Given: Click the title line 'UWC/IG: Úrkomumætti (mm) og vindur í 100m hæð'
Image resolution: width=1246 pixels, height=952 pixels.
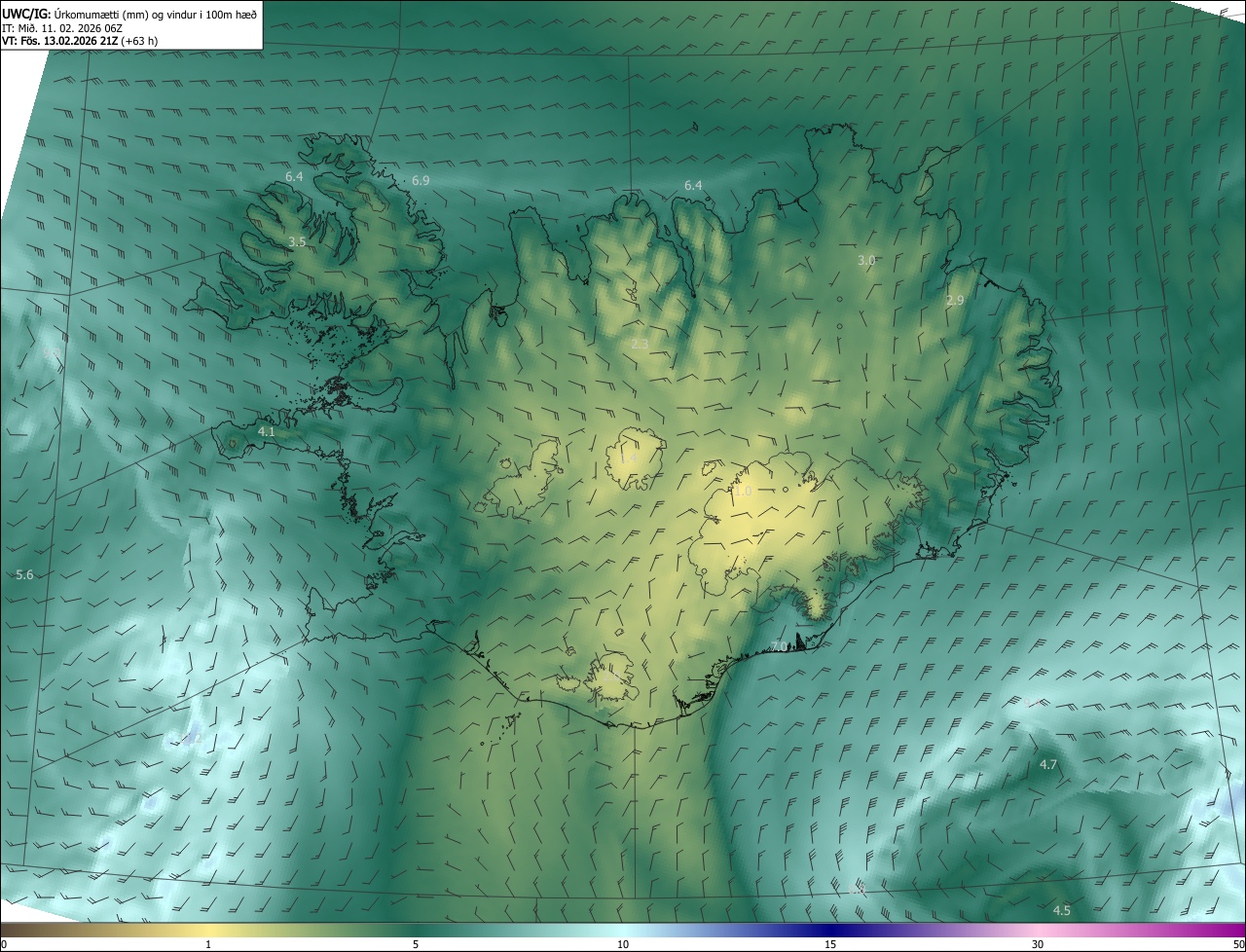Looking at the screenshot, I should point(129,14).
